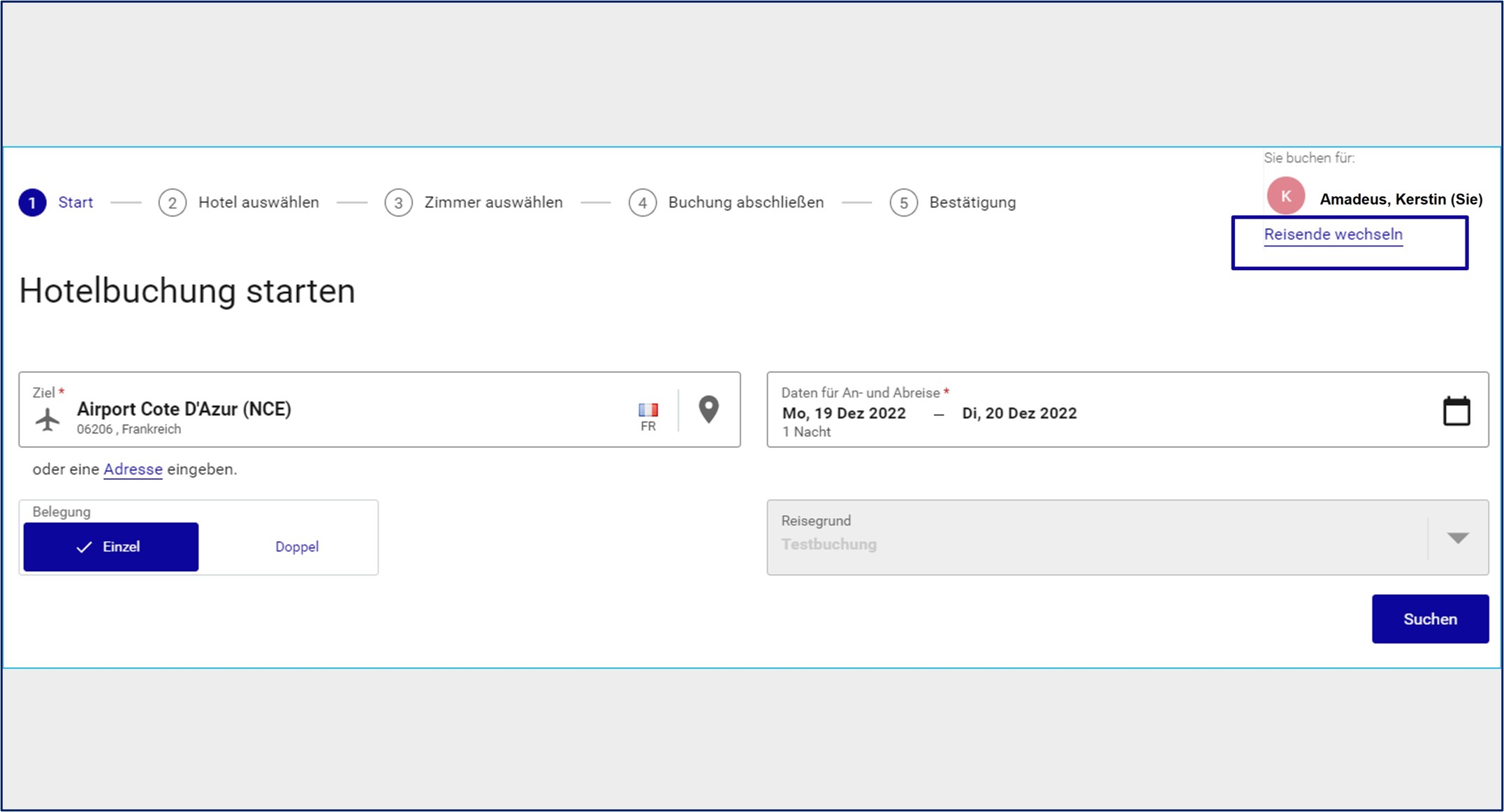Switch occupancy to Doppel
The height and width of the screenshot is (812, 1504).
297,547
